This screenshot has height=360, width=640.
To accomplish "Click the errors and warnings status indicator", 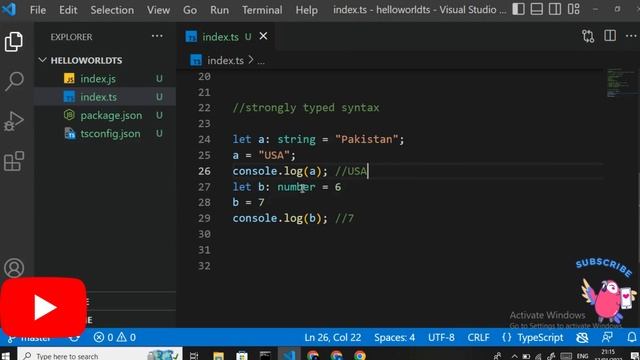I will [x=115, y=338].
